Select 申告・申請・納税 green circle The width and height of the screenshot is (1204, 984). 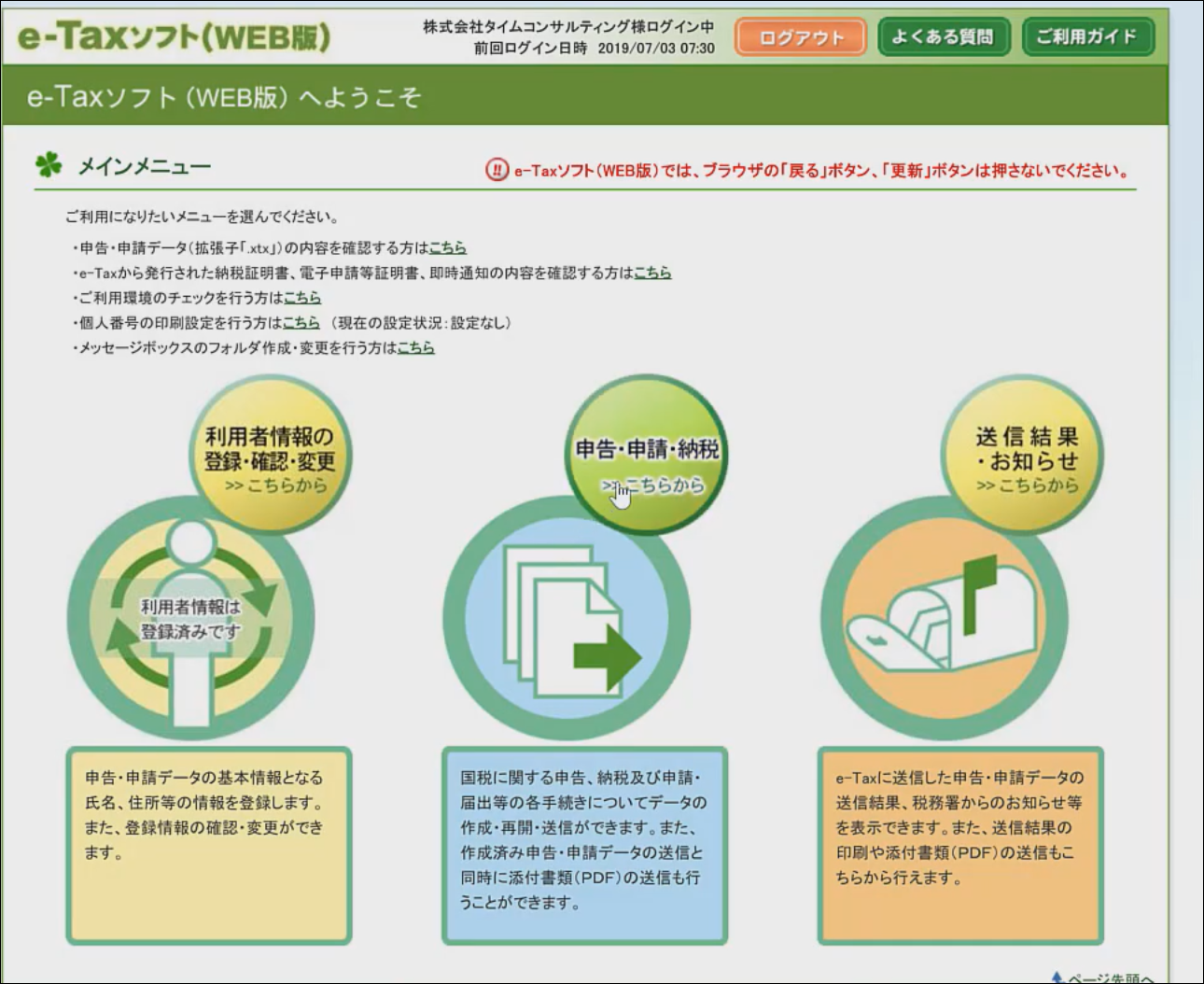647,455
